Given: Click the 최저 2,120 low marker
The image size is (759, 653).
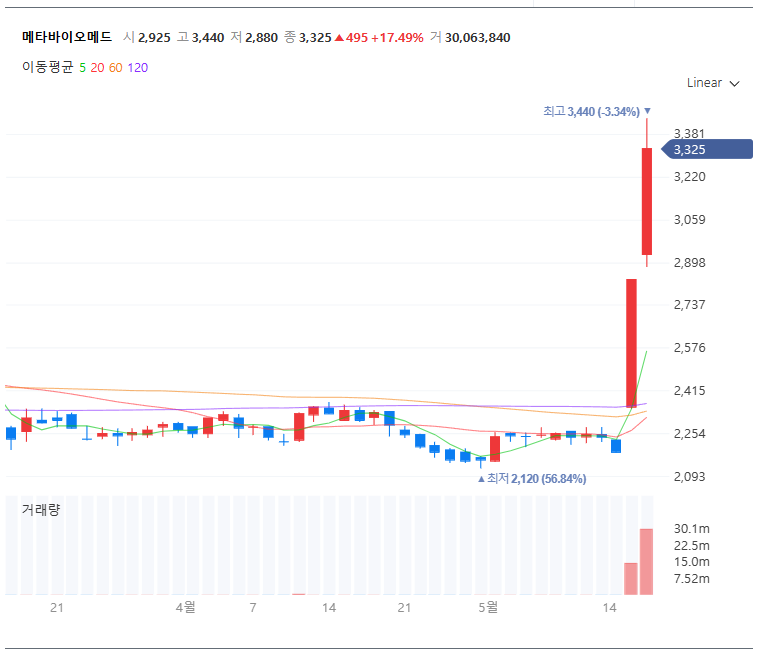Looking at the screenshot, I should pyautogui.click(x=532, y=479).
